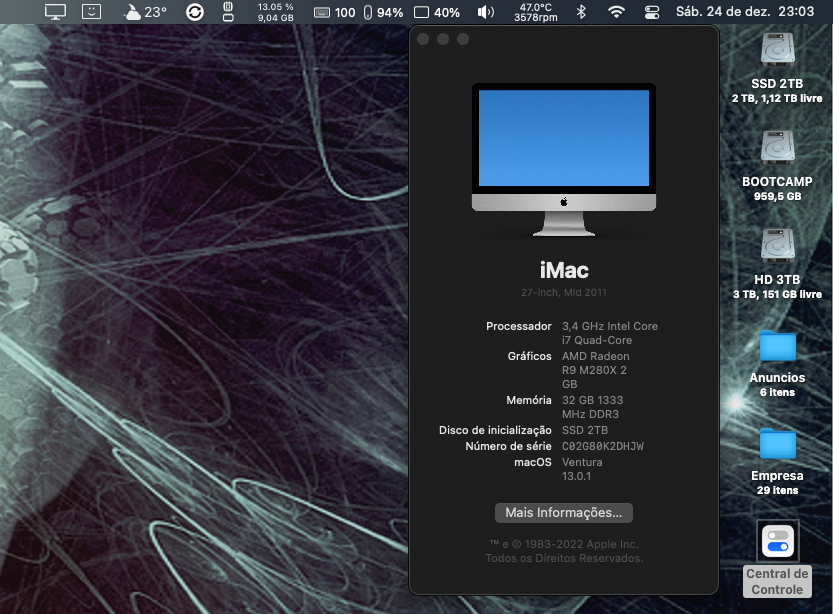
Task: Click the SSD 2TB startup disk value
Action: (x=585, y=430)
